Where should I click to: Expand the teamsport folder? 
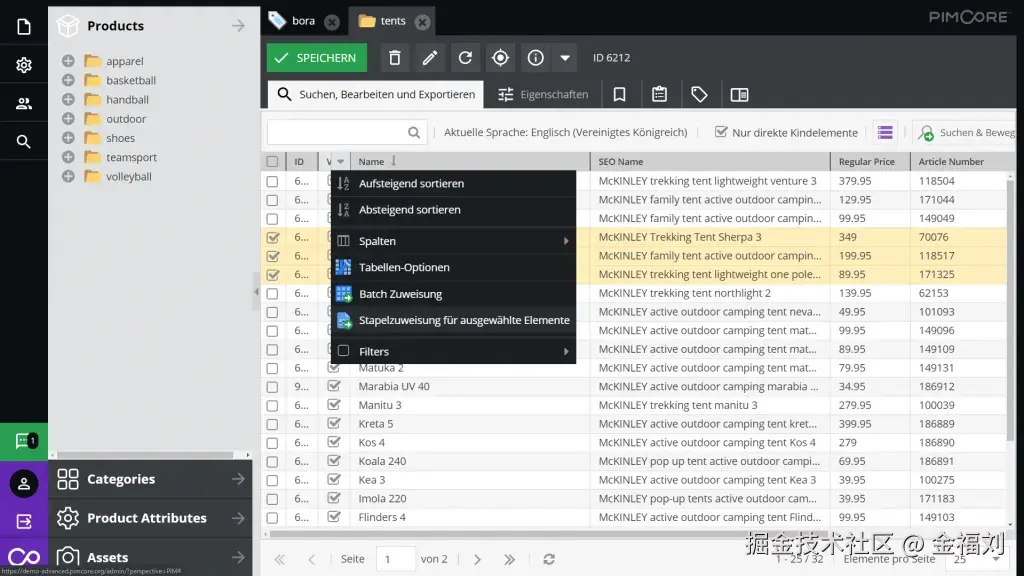pyautogui.click(x=68, y=157)
